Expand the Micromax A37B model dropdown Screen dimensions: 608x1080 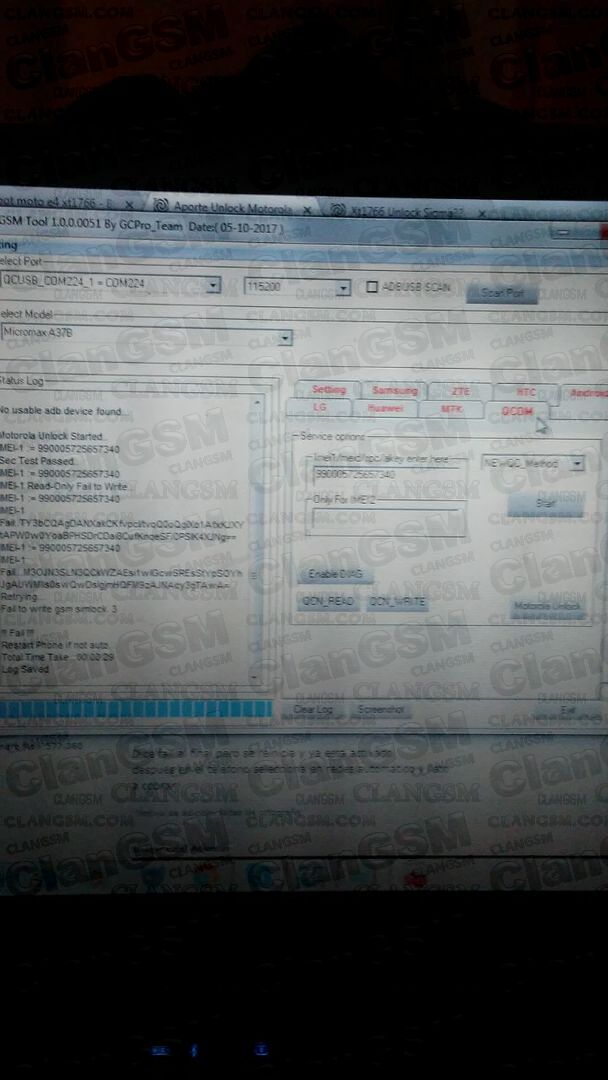[285, 338]
